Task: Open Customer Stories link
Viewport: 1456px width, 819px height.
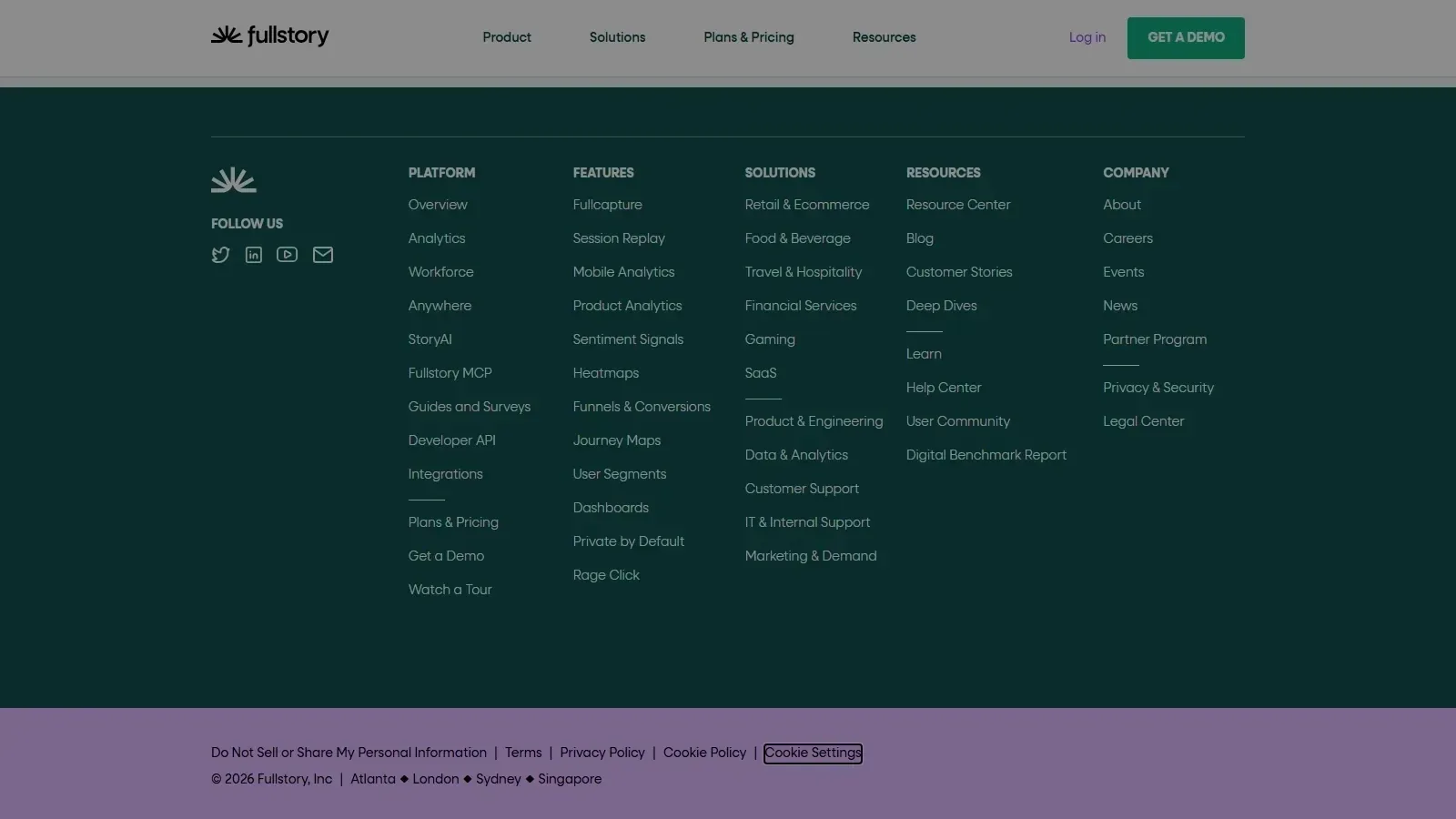Action: coord(959,272)
